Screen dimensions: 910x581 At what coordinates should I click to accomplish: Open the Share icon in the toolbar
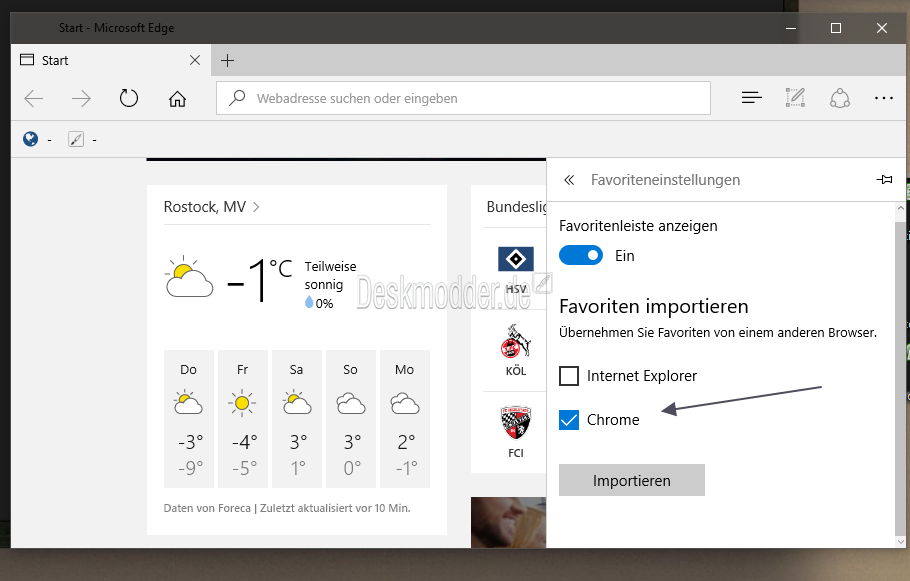coord(839,98)
